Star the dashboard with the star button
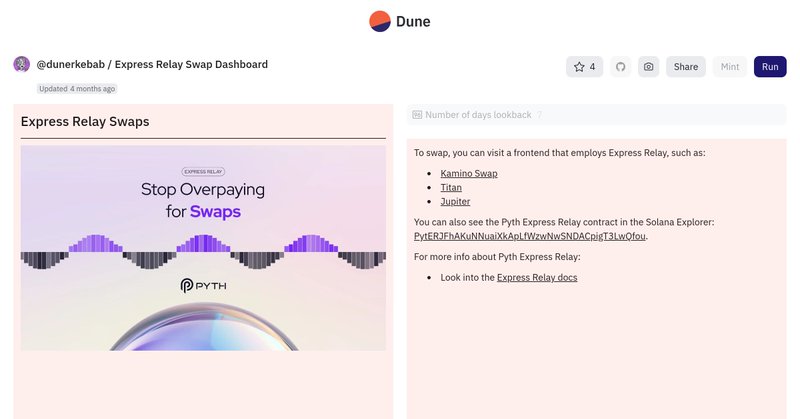The height and width of the screenshot is (419, 800). (584, 67)
